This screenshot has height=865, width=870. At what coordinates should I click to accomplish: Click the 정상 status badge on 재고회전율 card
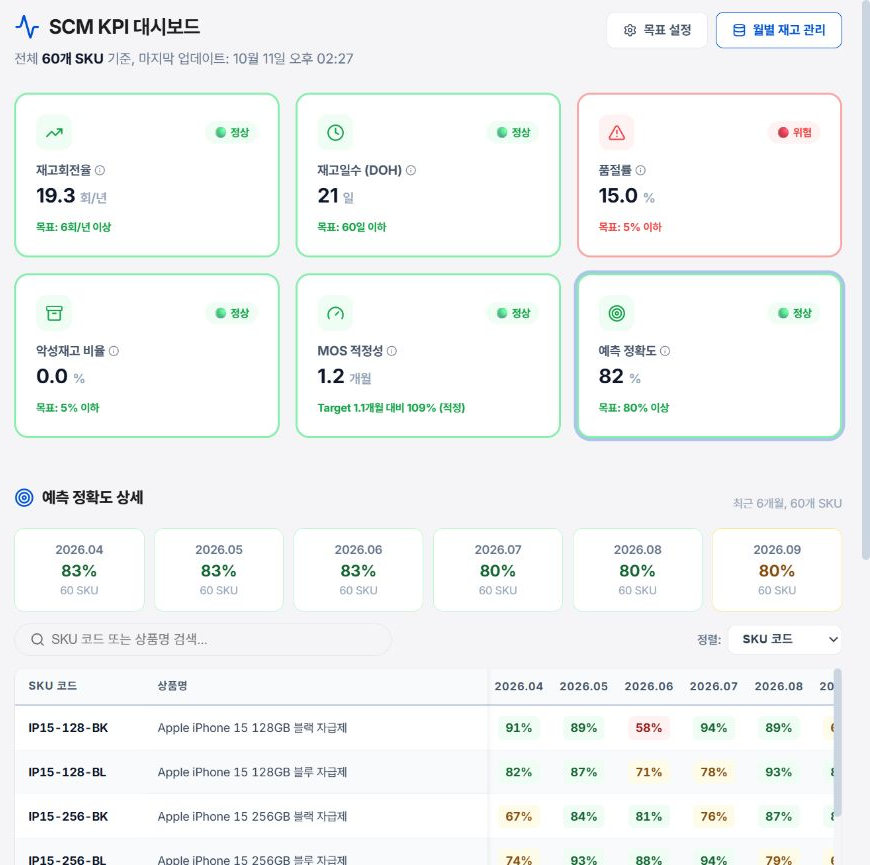[232, 133]
